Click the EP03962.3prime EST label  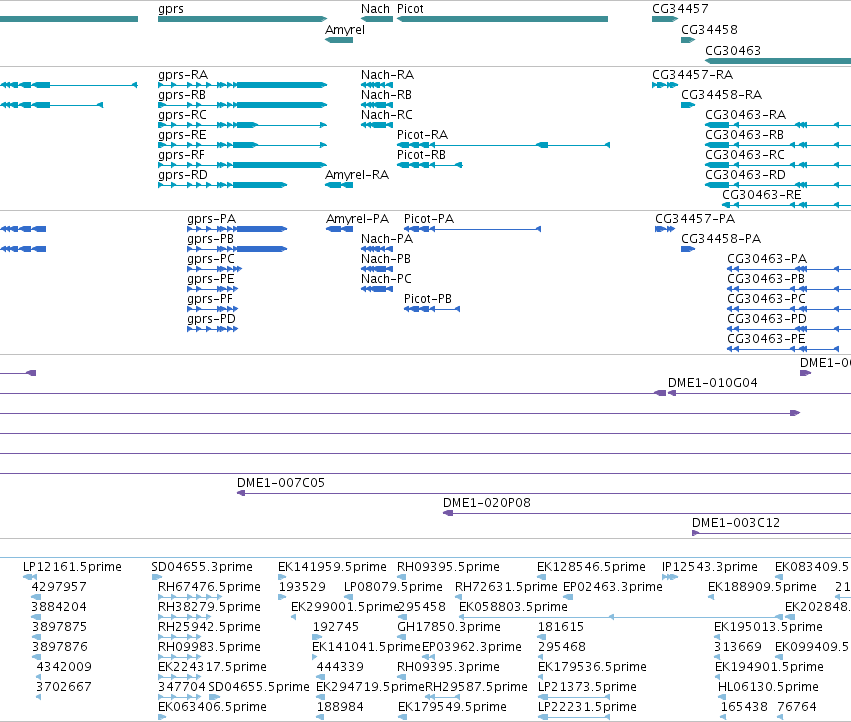click(472, 647)
